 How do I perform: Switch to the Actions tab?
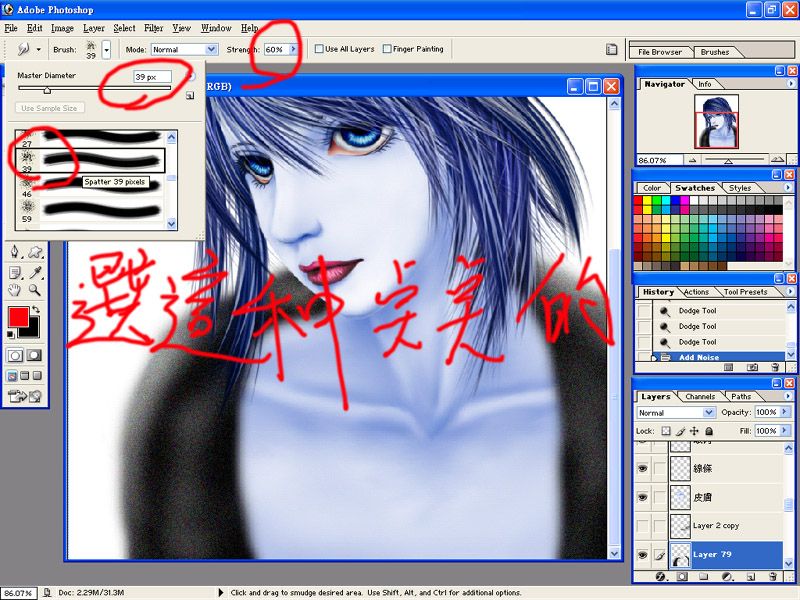coord(696,292)
